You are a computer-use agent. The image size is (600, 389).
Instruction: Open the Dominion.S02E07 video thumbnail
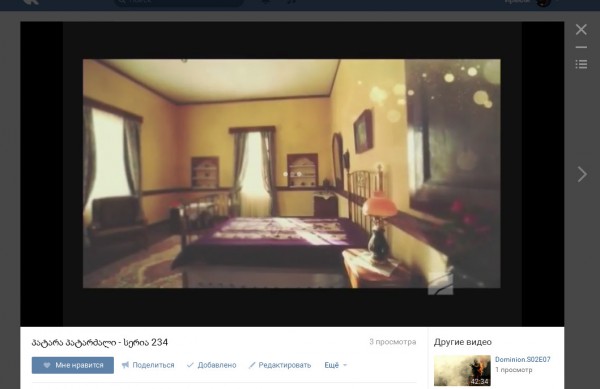(462, 370)
